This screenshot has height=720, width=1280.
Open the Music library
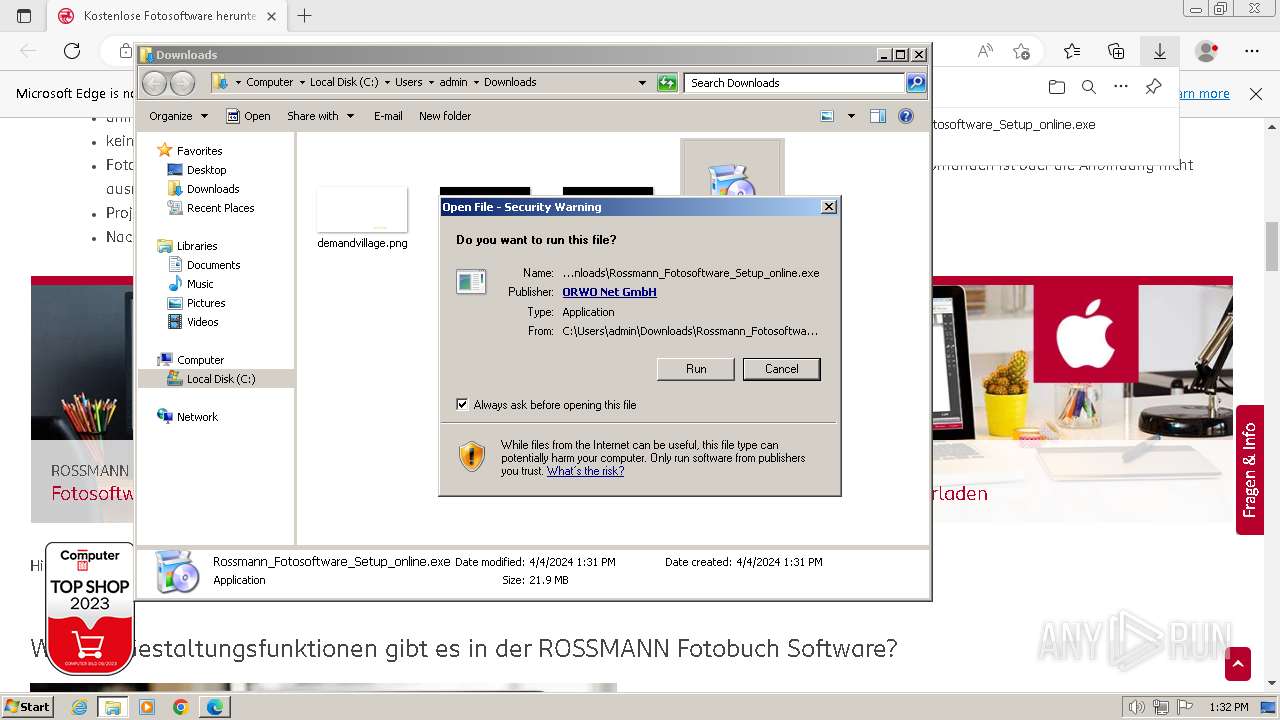200,284
